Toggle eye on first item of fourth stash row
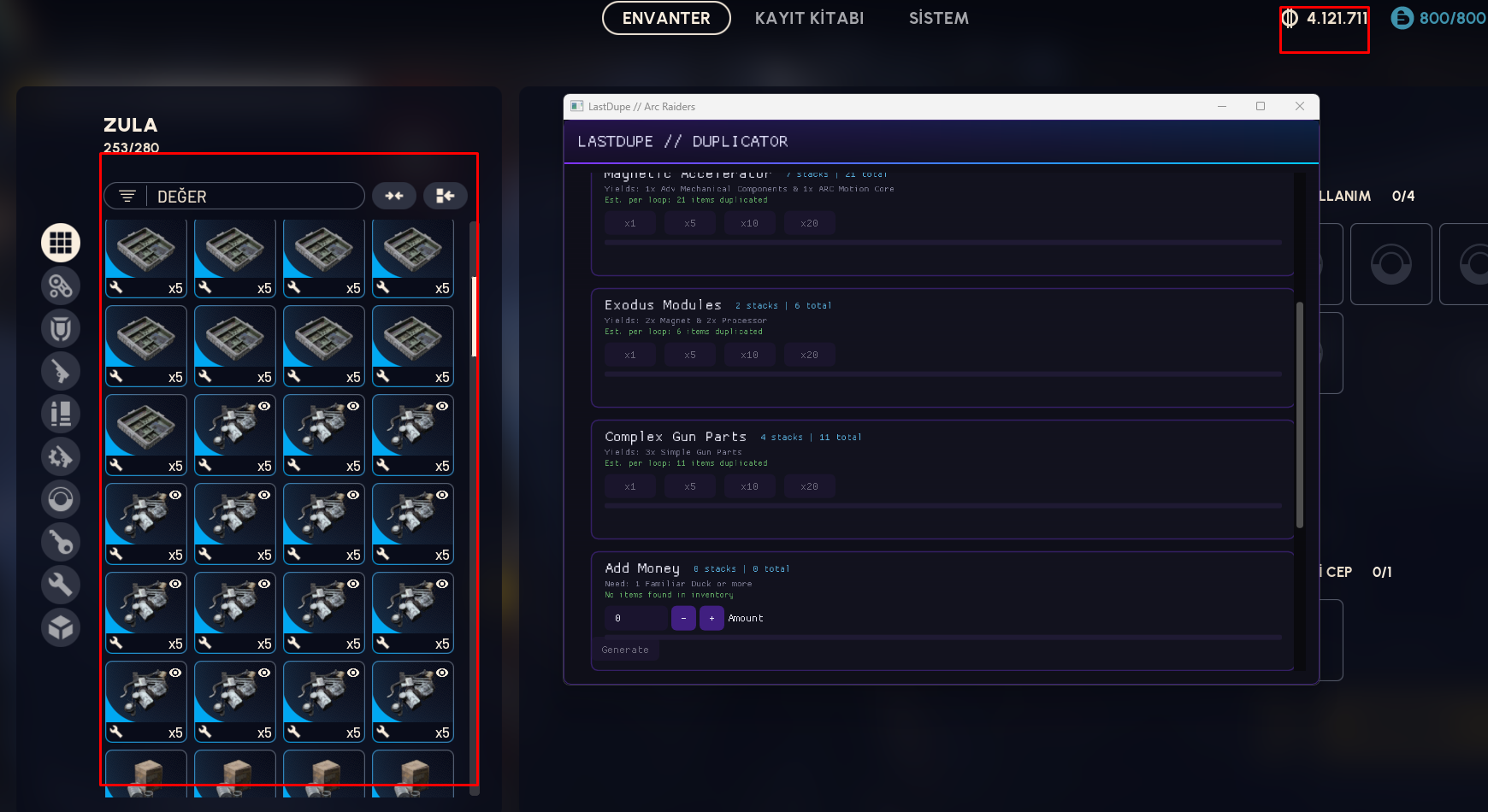 175,495
